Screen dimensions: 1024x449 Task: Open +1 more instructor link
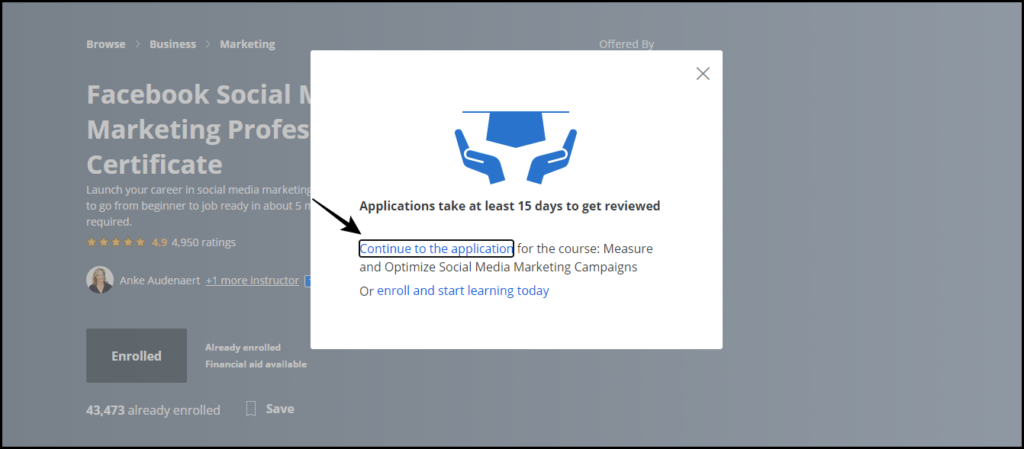[x=252, y=281]
